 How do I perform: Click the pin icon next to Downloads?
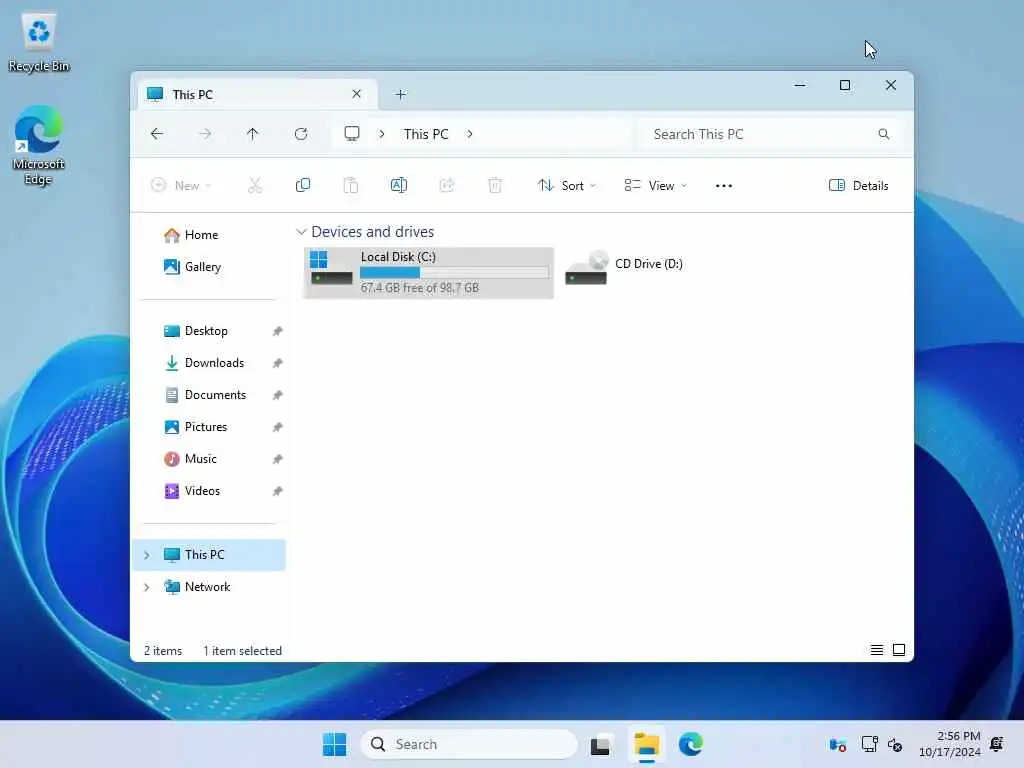click(x=278, y=363)
